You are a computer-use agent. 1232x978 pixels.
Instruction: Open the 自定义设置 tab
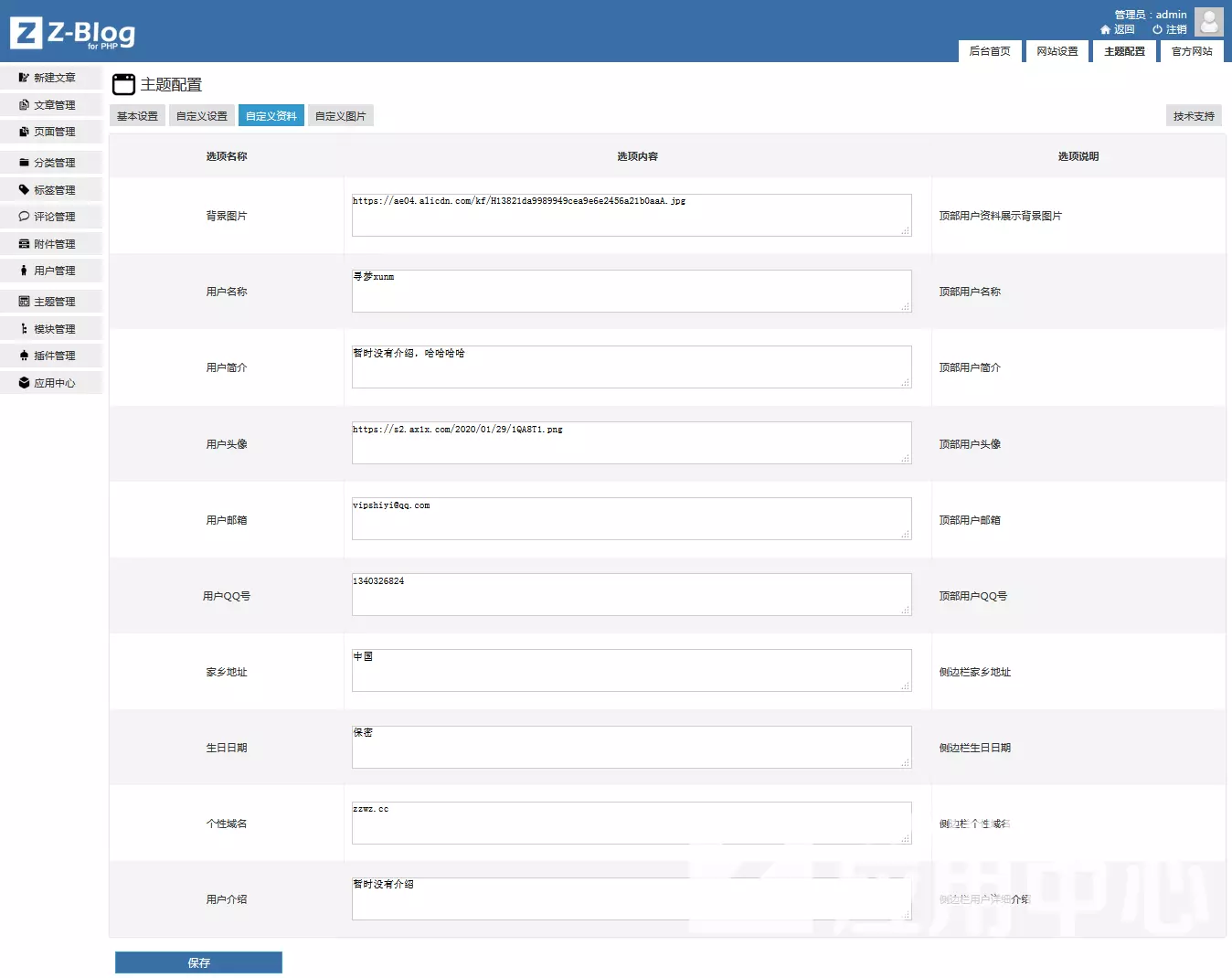click(x=202, y=116)
